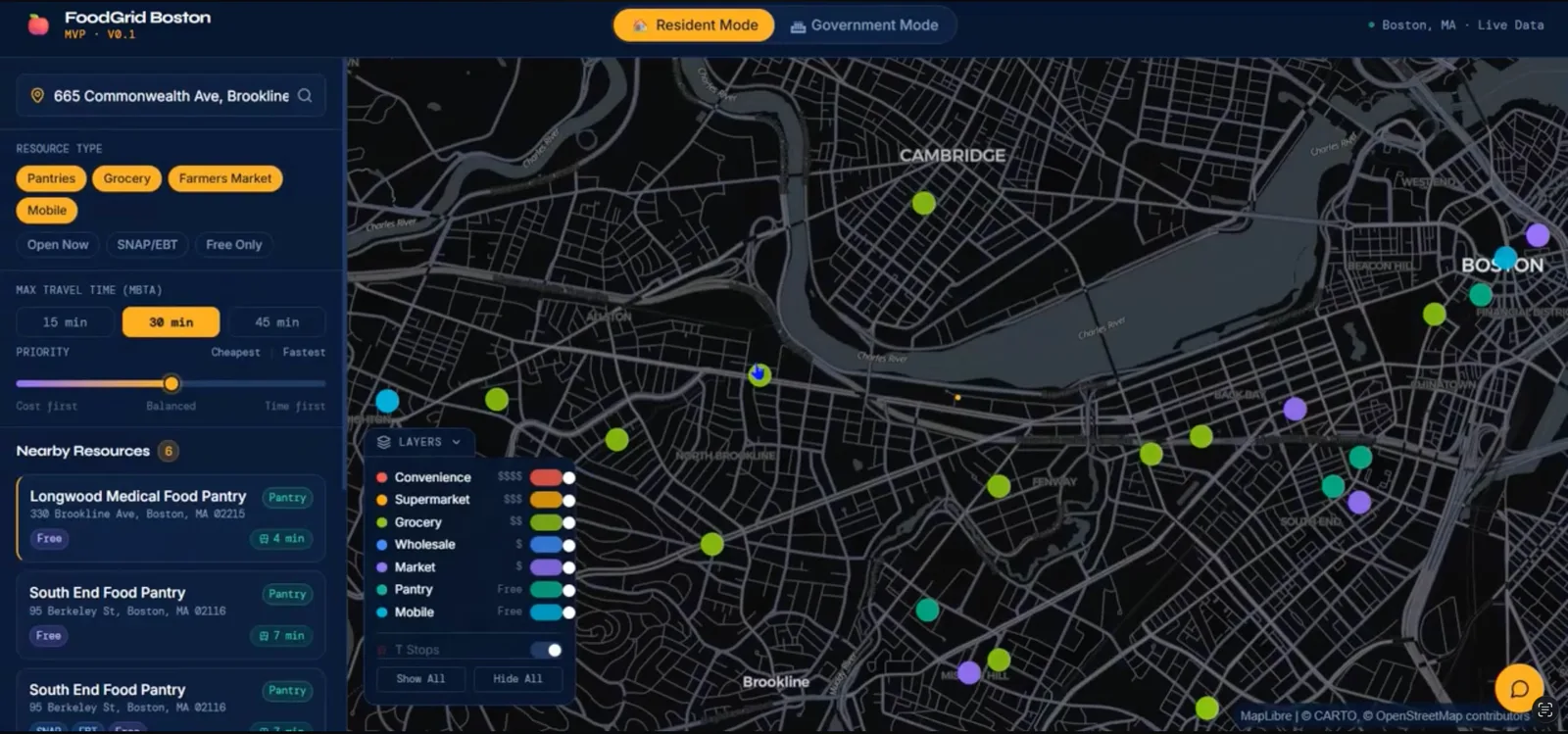Click the FoodGrid Boston apple logo

(38, 24)
